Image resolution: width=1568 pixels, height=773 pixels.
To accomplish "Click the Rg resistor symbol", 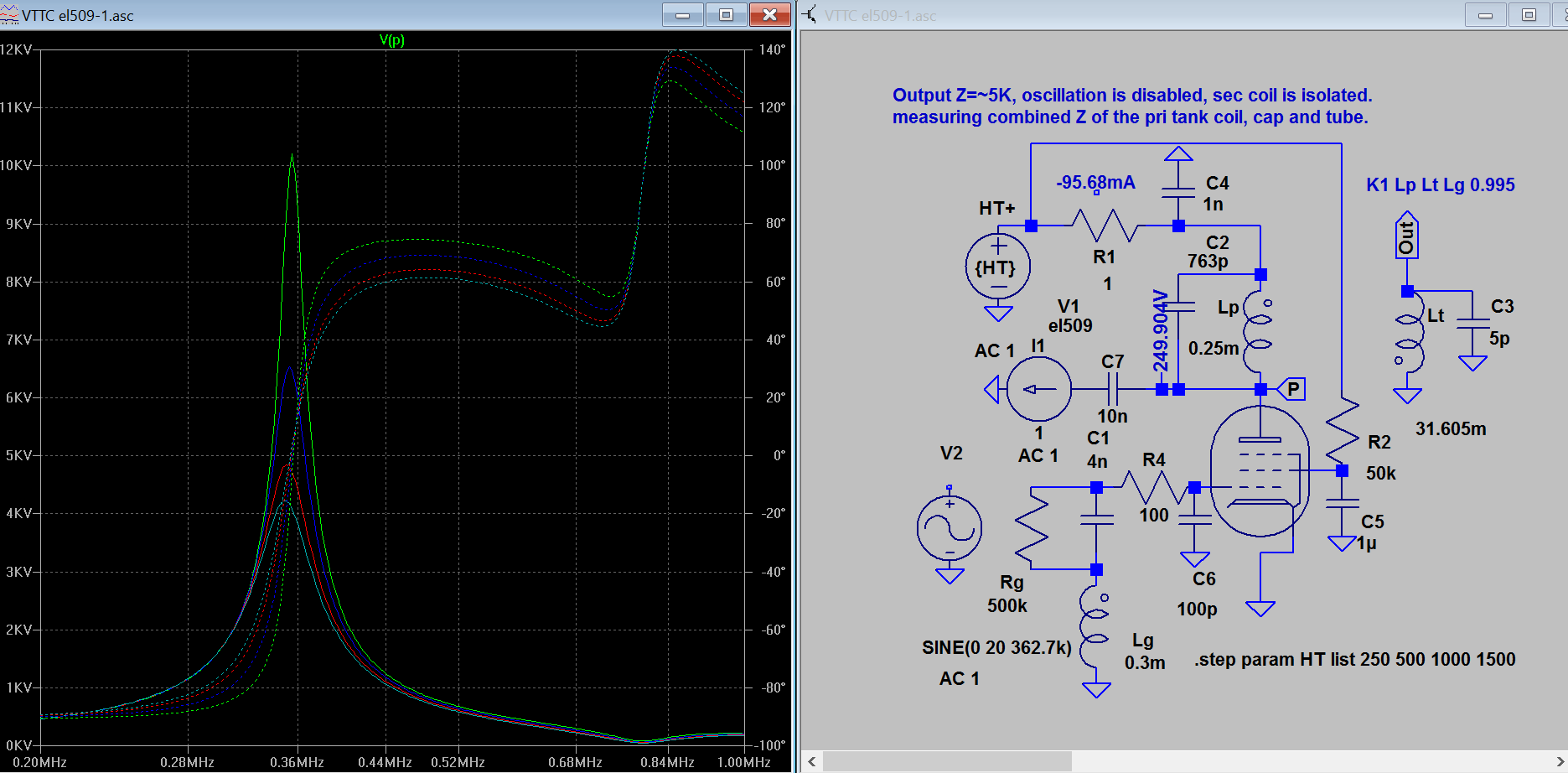I will tap(1032, 528).
